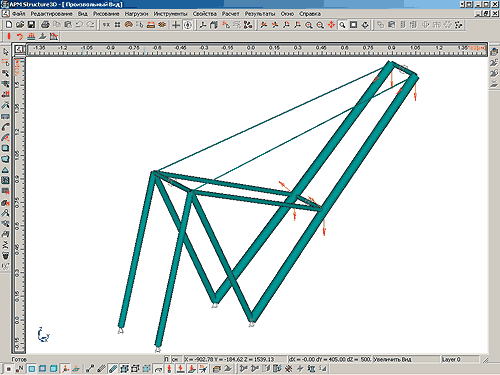The width and height of the screenshot is (500, 375).
Task: Select the red four-arrow pan view icon
Action: point(331,25)
